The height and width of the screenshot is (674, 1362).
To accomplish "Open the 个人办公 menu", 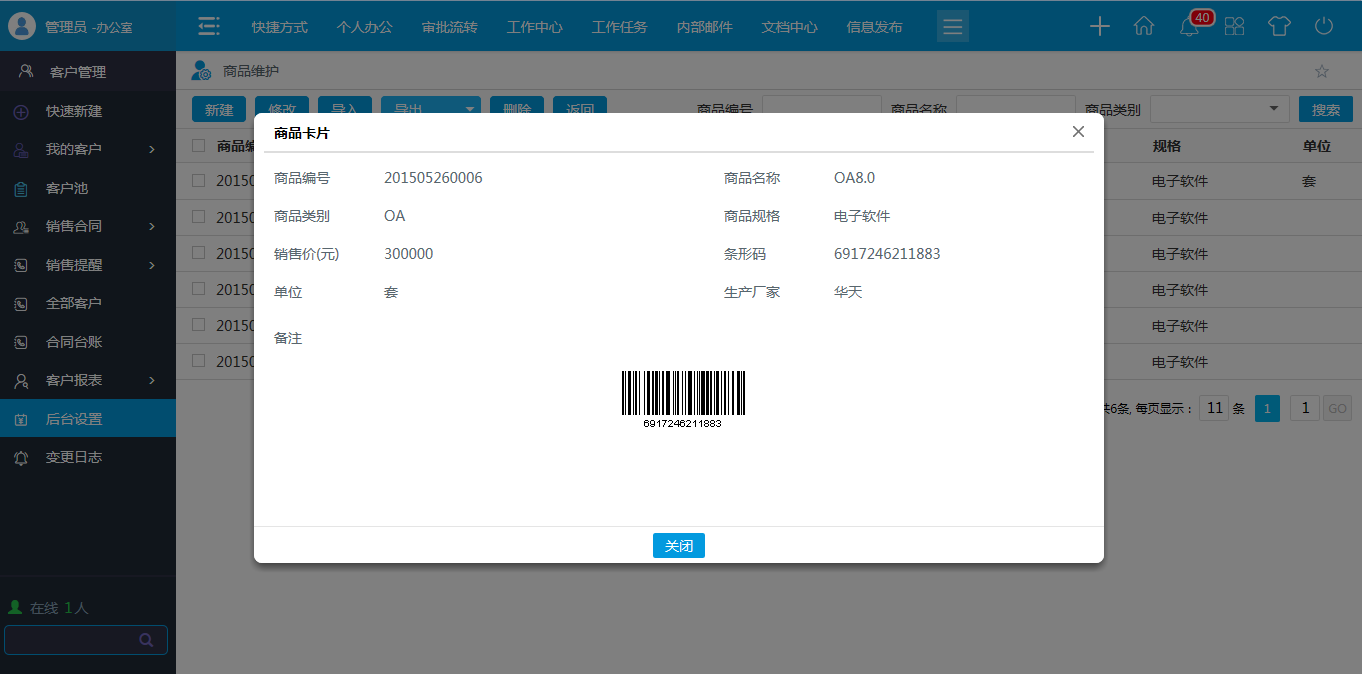I will point(364,27).
